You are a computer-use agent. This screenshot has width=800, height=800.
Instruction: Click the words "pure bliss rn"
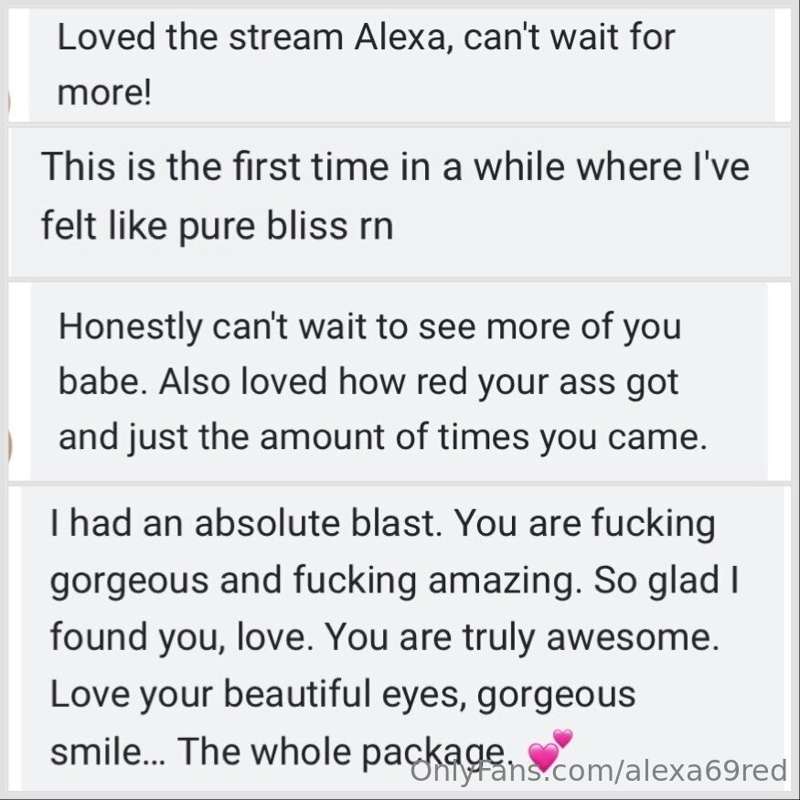pyautogui.click(x=286, y=226)
